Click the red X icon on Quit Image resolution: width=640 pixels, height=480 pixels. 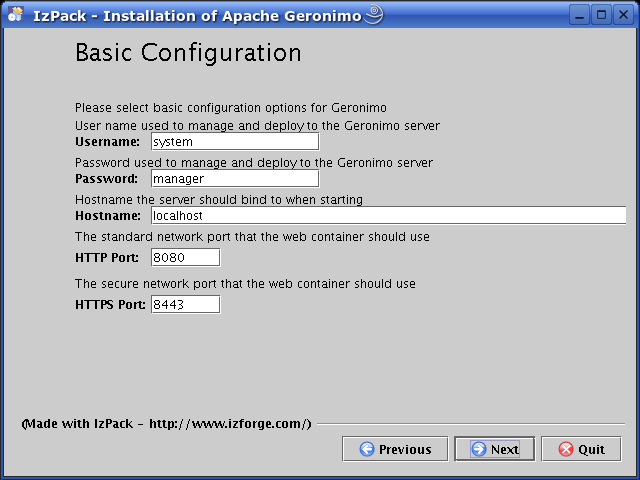566,449
